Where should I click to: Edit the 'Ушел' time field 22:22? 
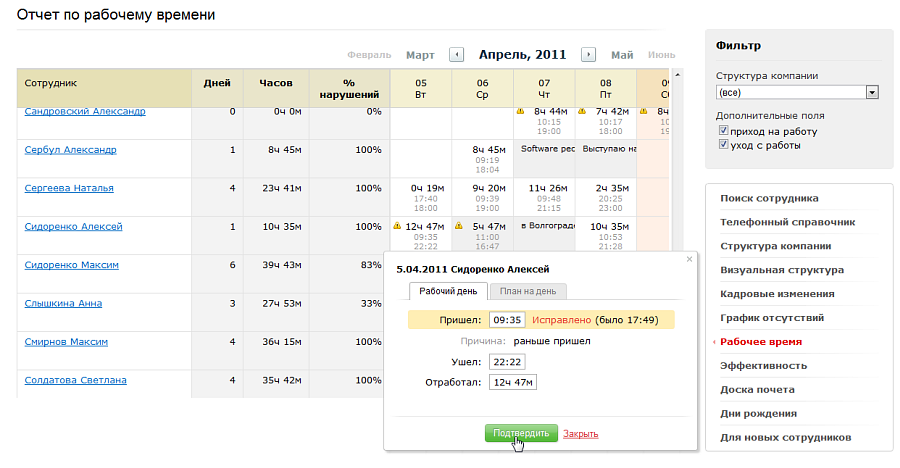[507, 362]
